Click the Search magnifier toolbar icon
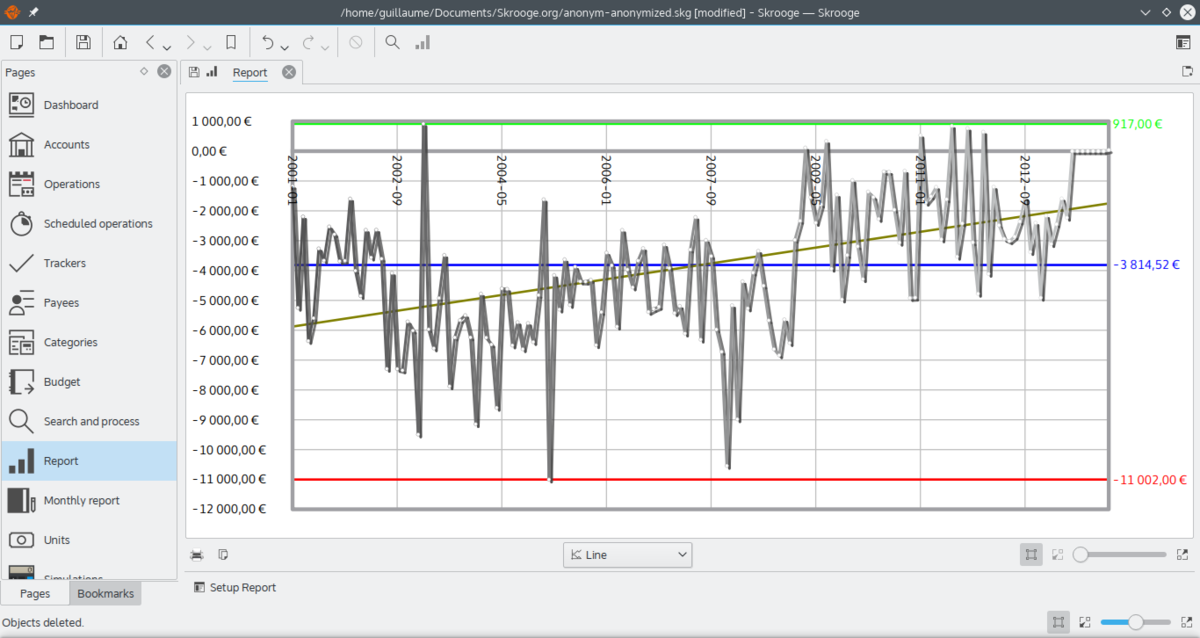Viewport: 1200px width, 638px height. pos(392,43)
